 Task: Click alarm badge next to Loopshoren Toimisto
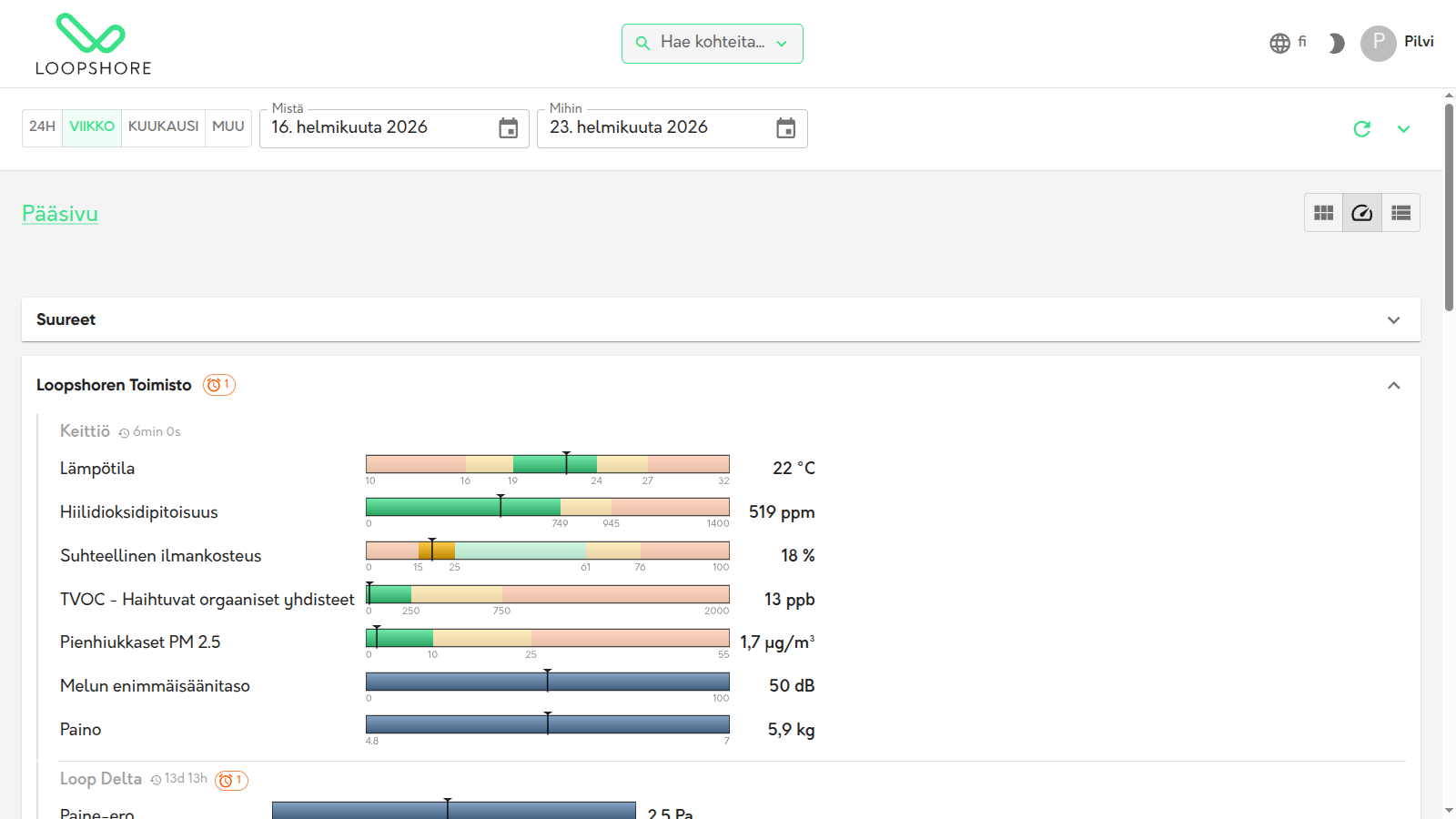coord(219,385)
